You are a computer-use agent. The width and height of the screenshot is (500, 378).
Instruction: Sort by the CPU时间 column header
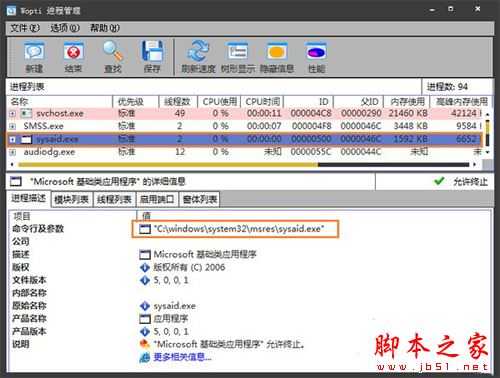pyautogui.click(x=262, y=102)
